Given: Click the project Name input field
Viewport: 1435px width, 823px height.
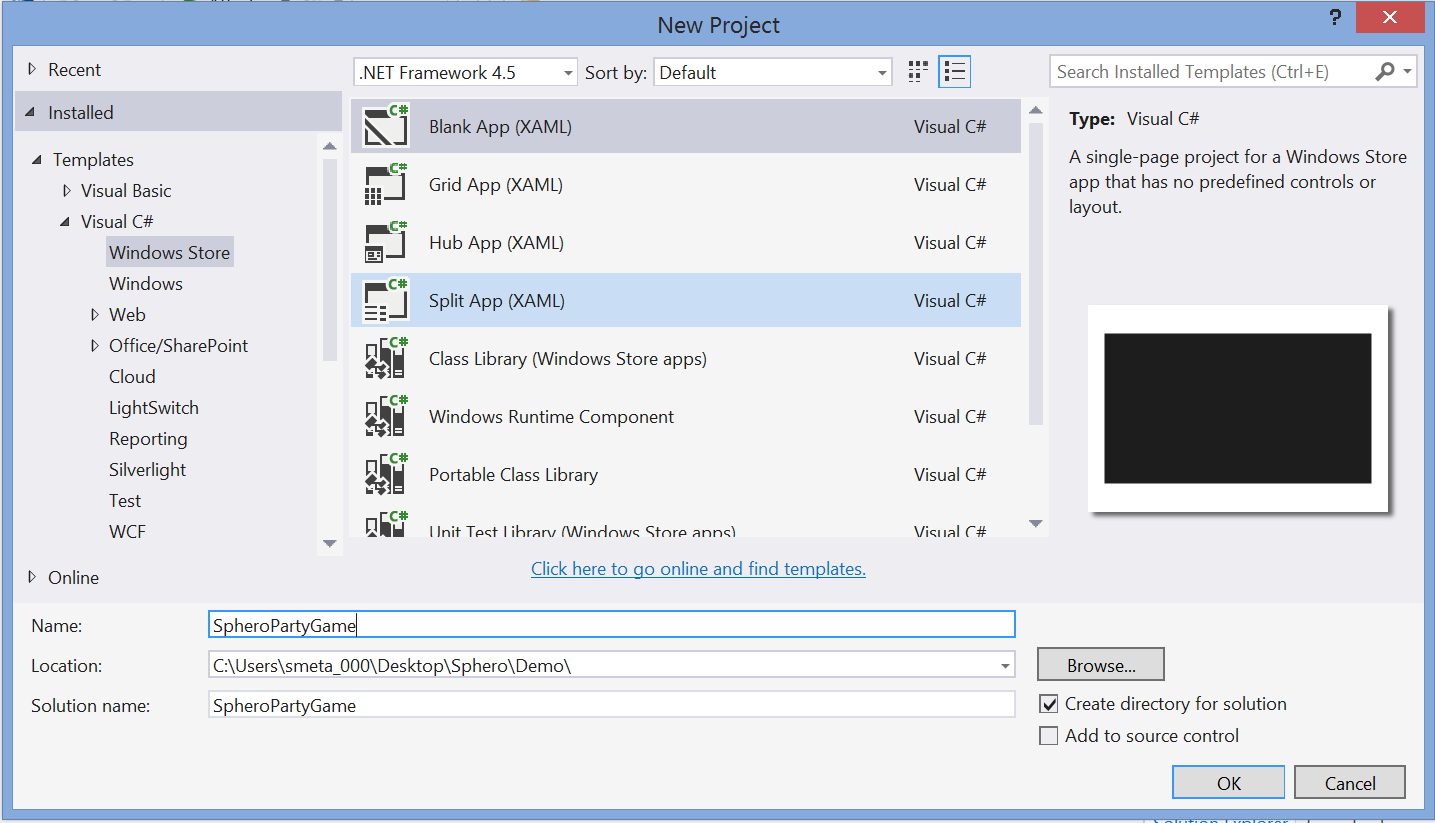Looking at the screenshot, I should click(612, 625).
